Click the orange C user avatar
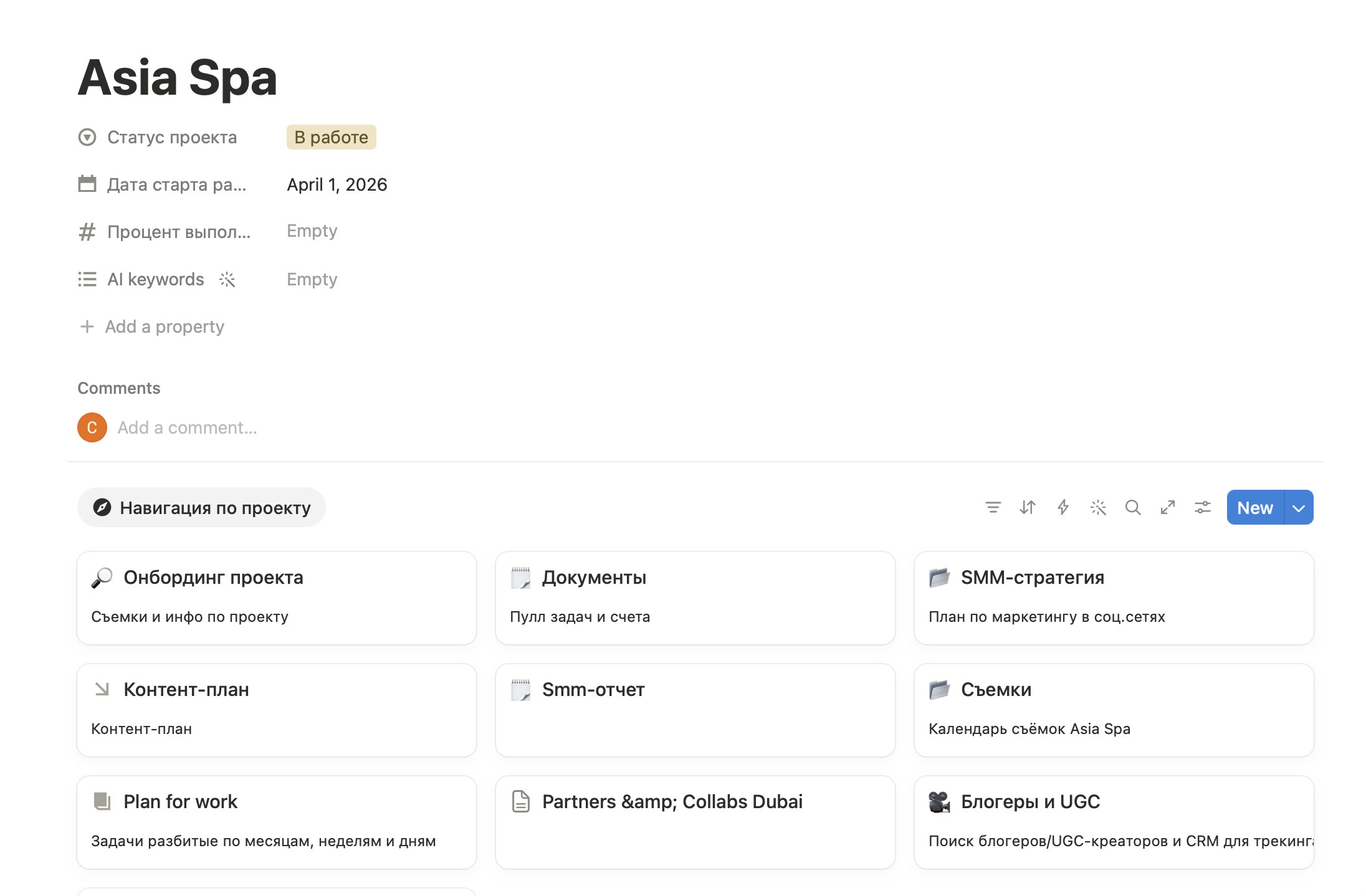The width and height of the screenshot is (1366, 896). tap(92, 427)
